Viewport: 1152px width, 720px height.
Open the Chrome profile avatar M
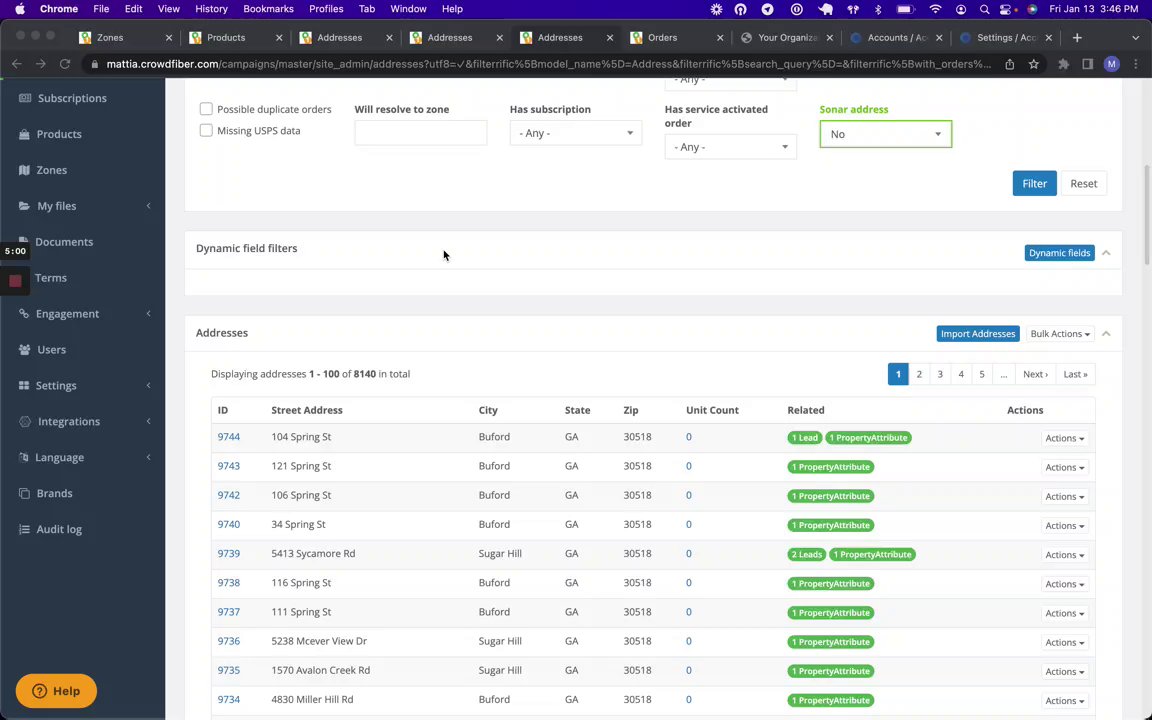1112,64
